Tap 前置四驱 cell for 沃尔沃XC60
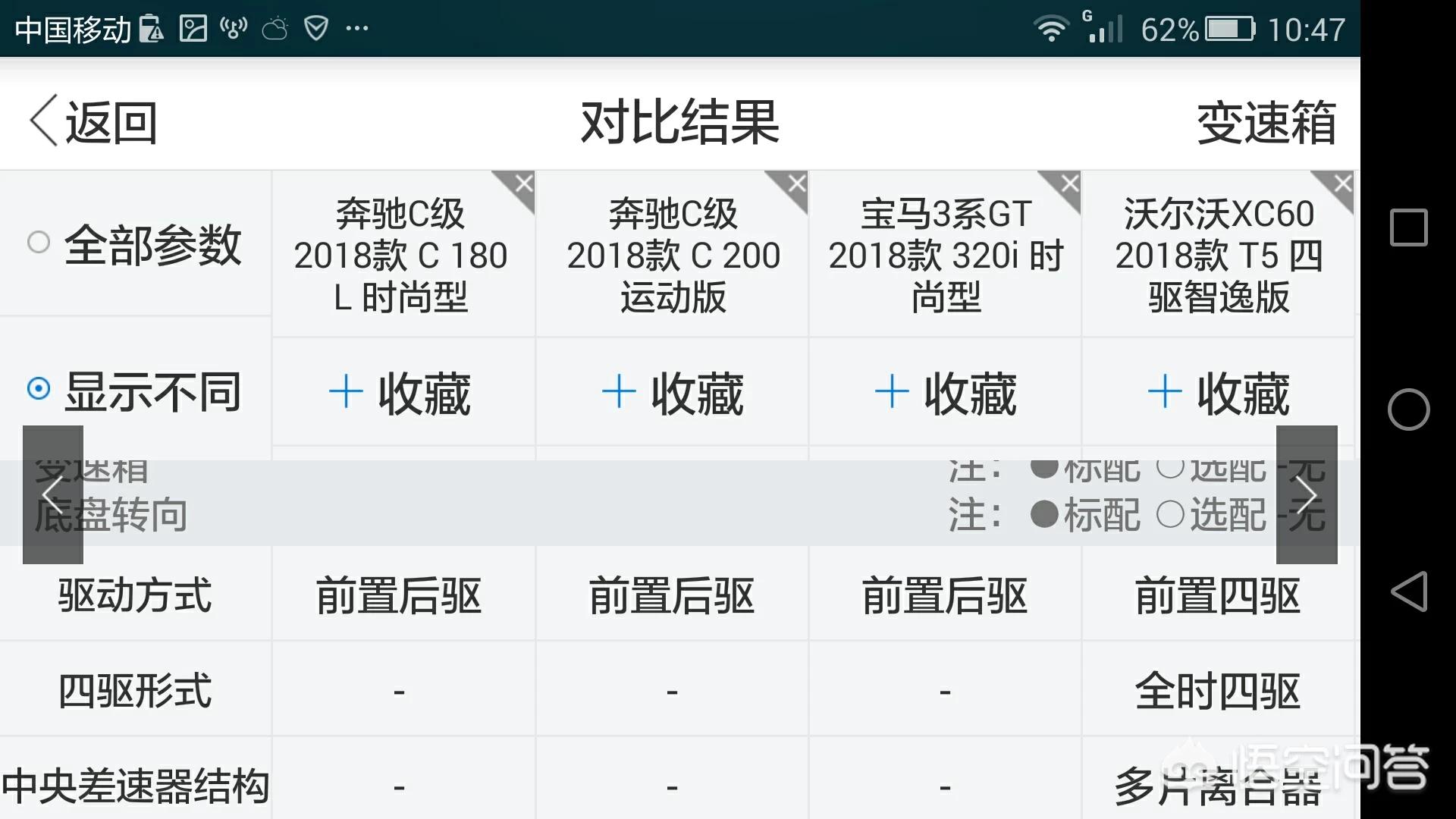 click(1218, 595)
